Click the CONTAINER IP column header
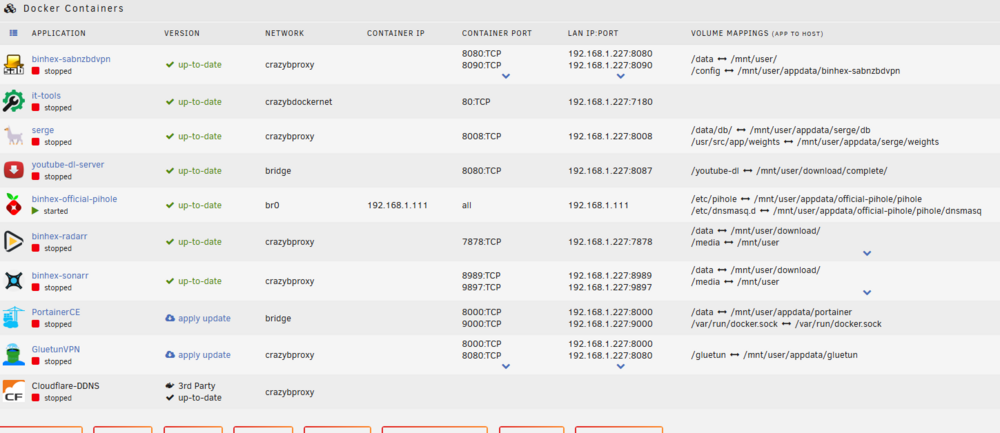The width and height of the screenshot is (1000, 433). click(x=396, y=33)
